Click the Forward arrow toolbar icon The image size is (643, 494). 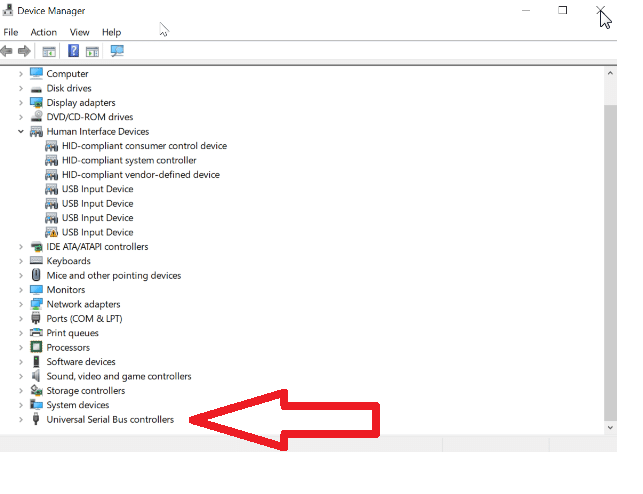(x=24, y=51)
